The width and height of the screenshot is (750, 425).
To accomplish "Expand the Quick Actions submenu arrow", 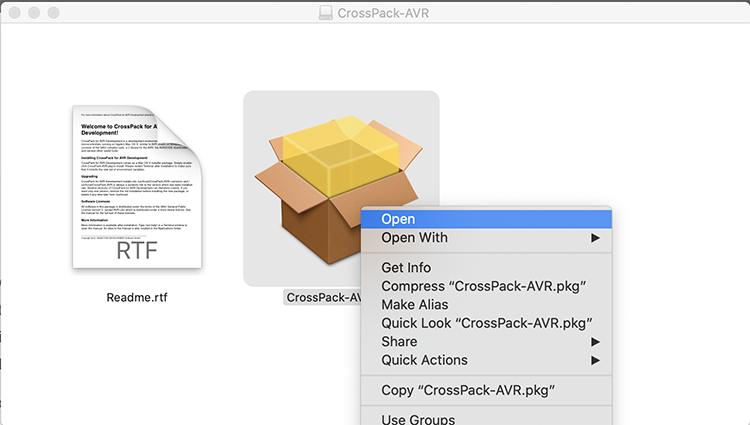I will (595, 360).
